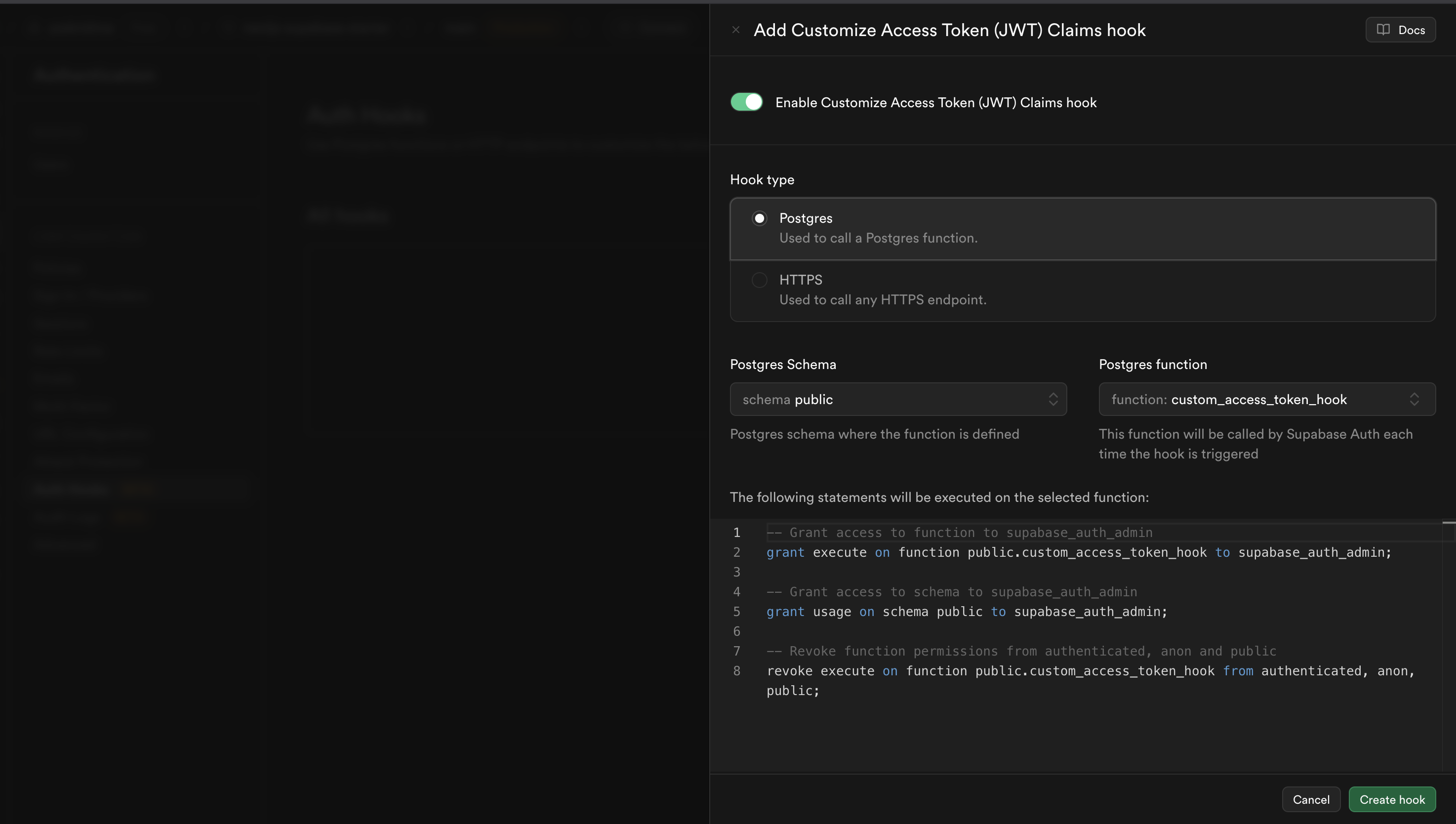Select the grant execute statement on line 2
This screenshot has width=1456, height=824.
[x=1075, y=552]
